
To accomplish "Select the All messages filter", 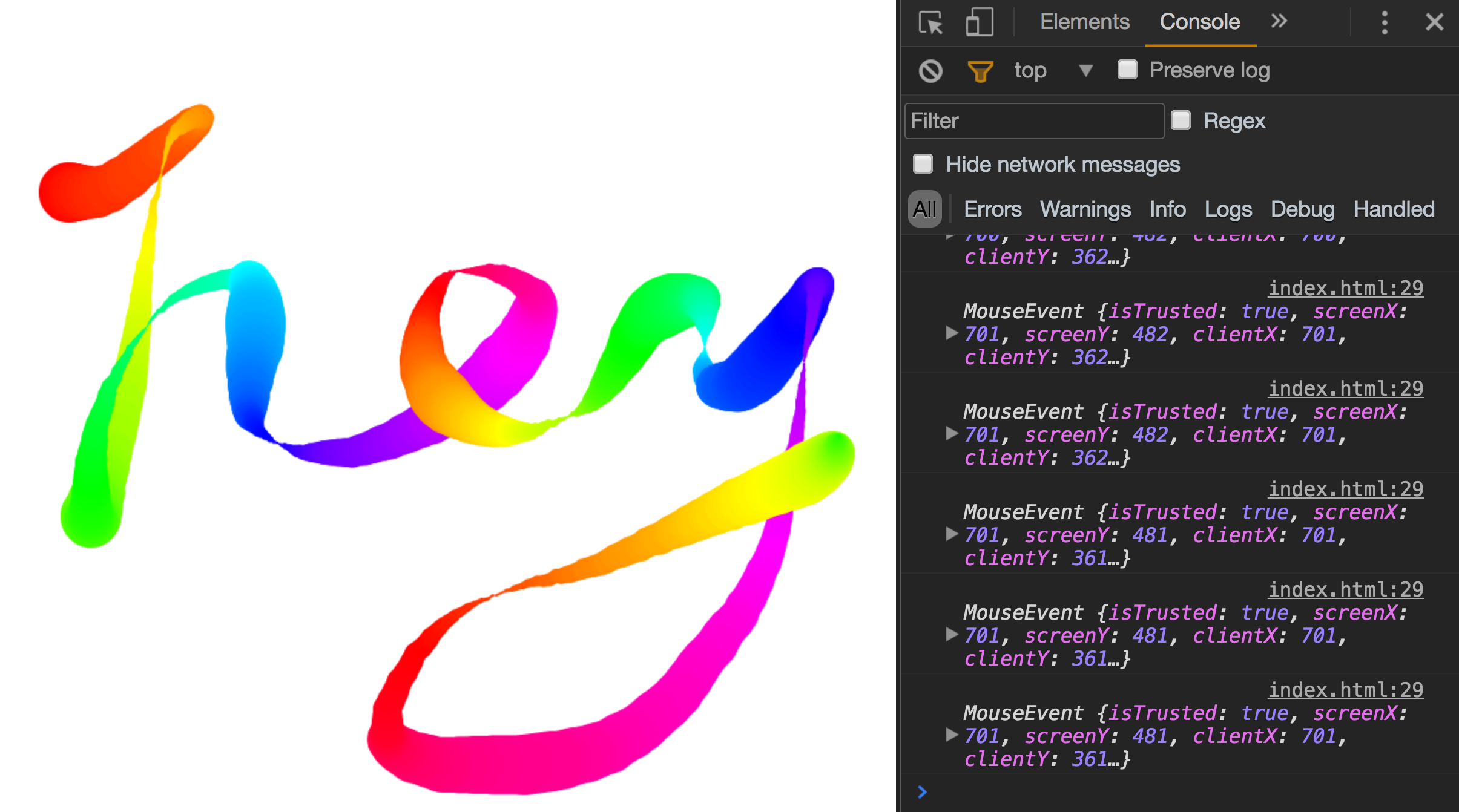I will pyautogui.click(x=924, y=209).
